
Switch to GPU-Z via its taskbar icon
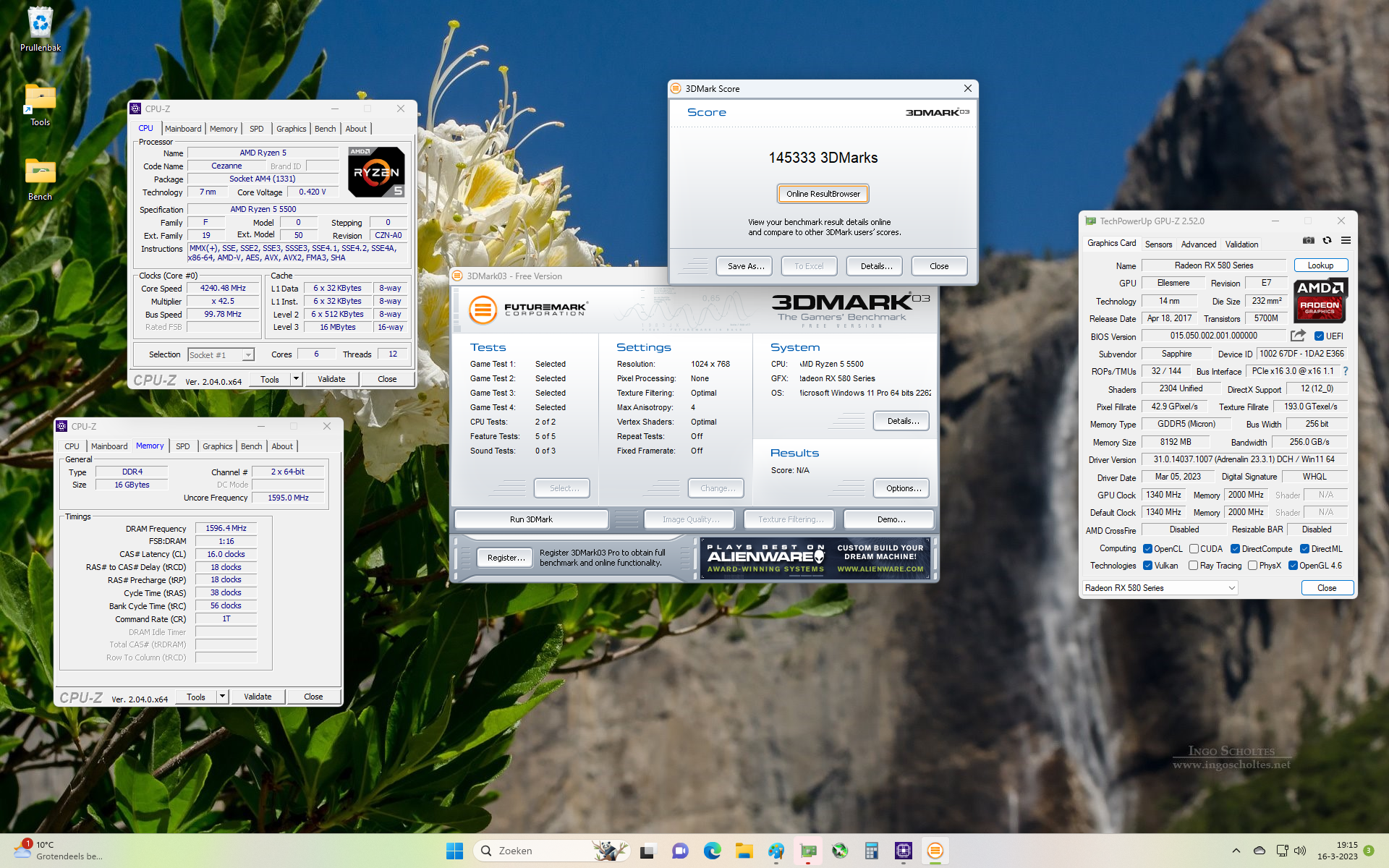click(808, 851)
